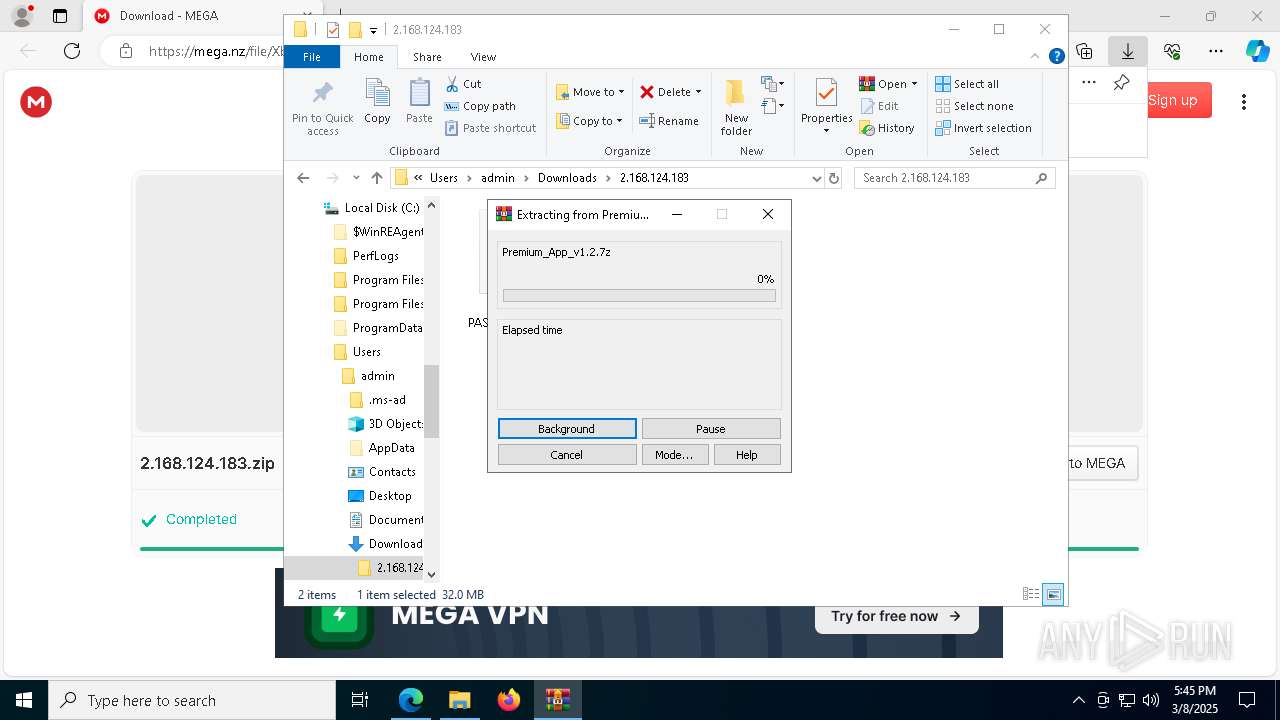Click Cut in Clipboard group
Viewport: 1280px width, 720px height.
(463, 84)
